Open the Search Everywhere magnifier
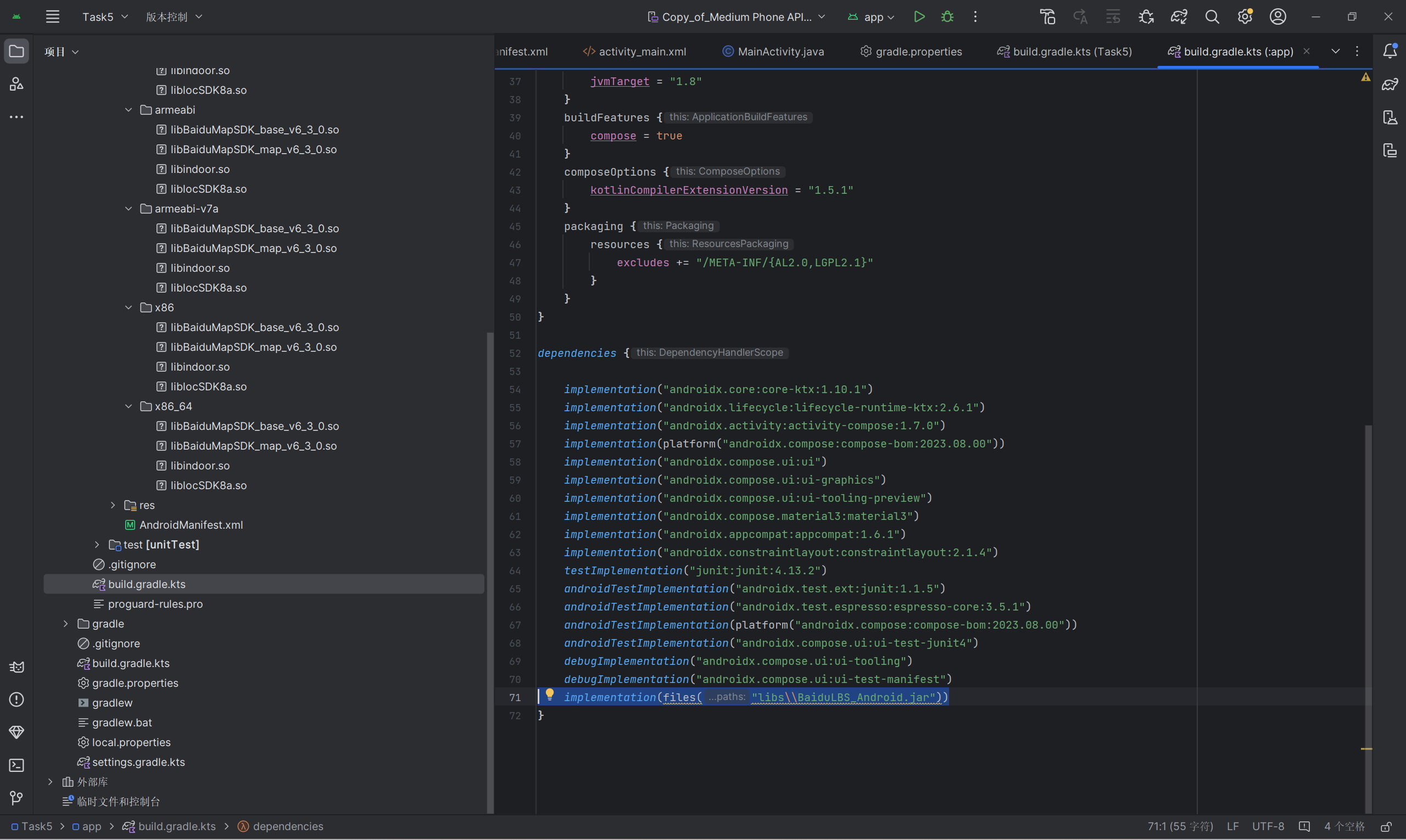Image resolution: width=1406 pixels, height=840 pixels. 1212,17
